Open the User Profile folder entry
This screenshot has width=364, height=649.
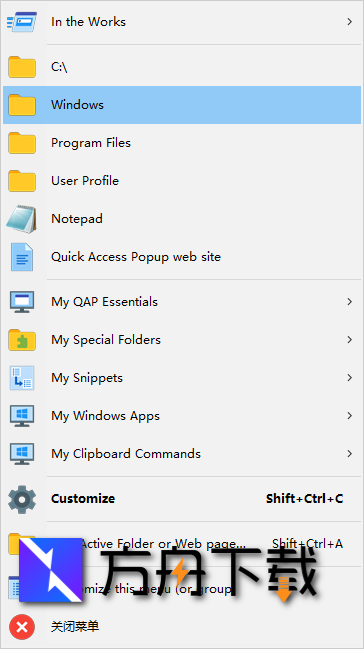(x=182, y=181)
